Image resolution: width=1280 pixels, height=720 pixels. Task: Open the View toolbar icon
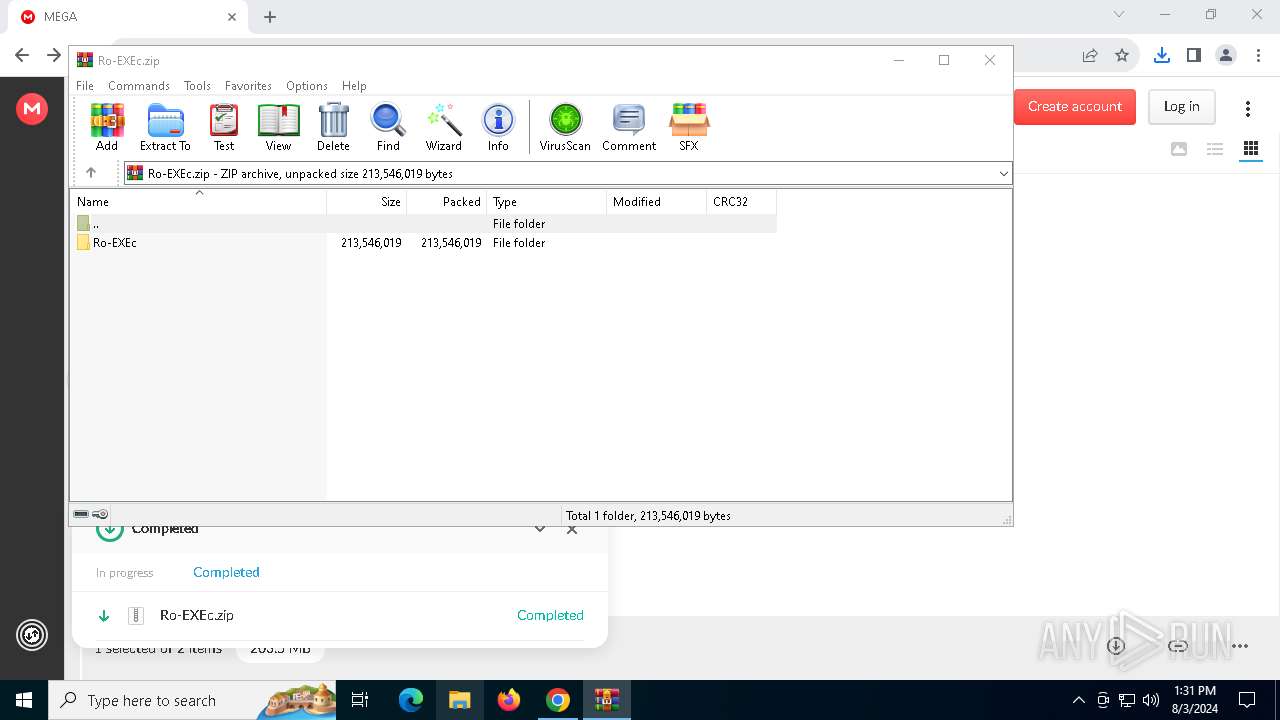pos(278,127)
